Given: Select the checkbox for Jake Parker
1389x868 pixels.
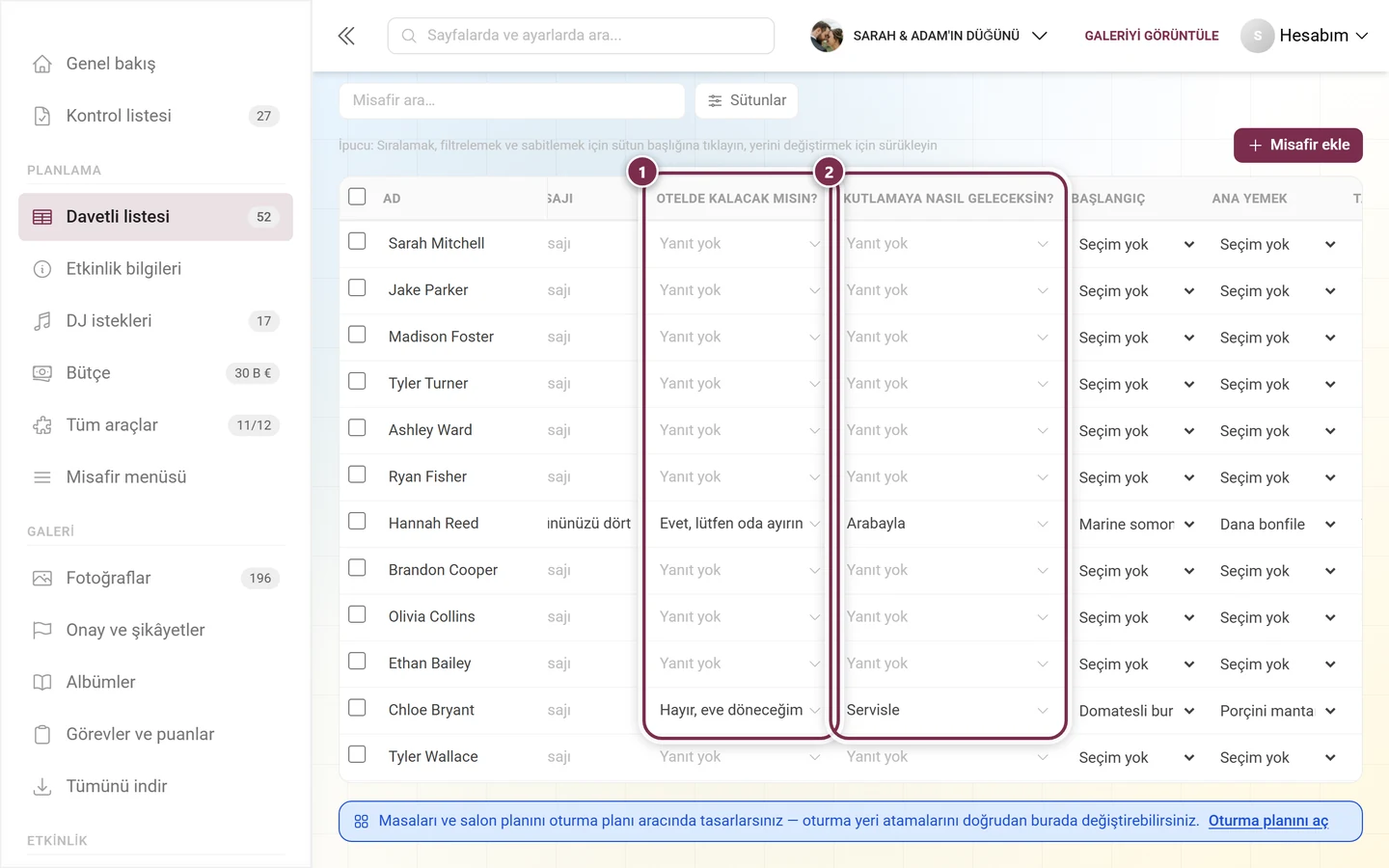Looking at the screenshot, I should [x=357, y=287].
